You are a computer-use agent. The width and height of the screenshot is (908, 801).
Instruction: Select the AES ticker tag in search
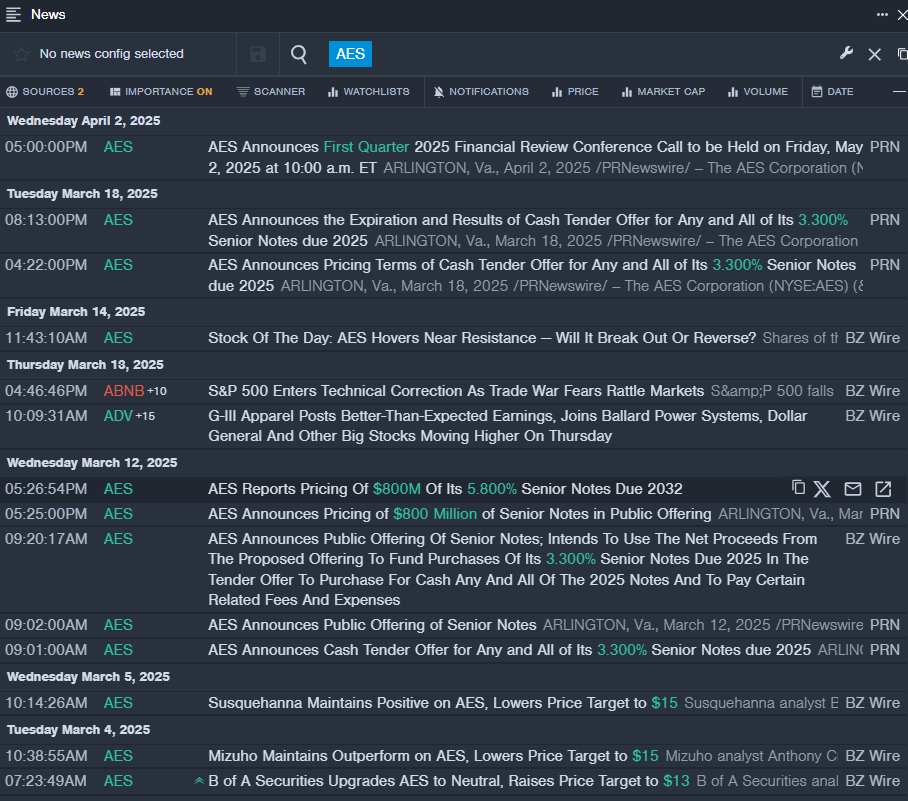tap(350, 54)
